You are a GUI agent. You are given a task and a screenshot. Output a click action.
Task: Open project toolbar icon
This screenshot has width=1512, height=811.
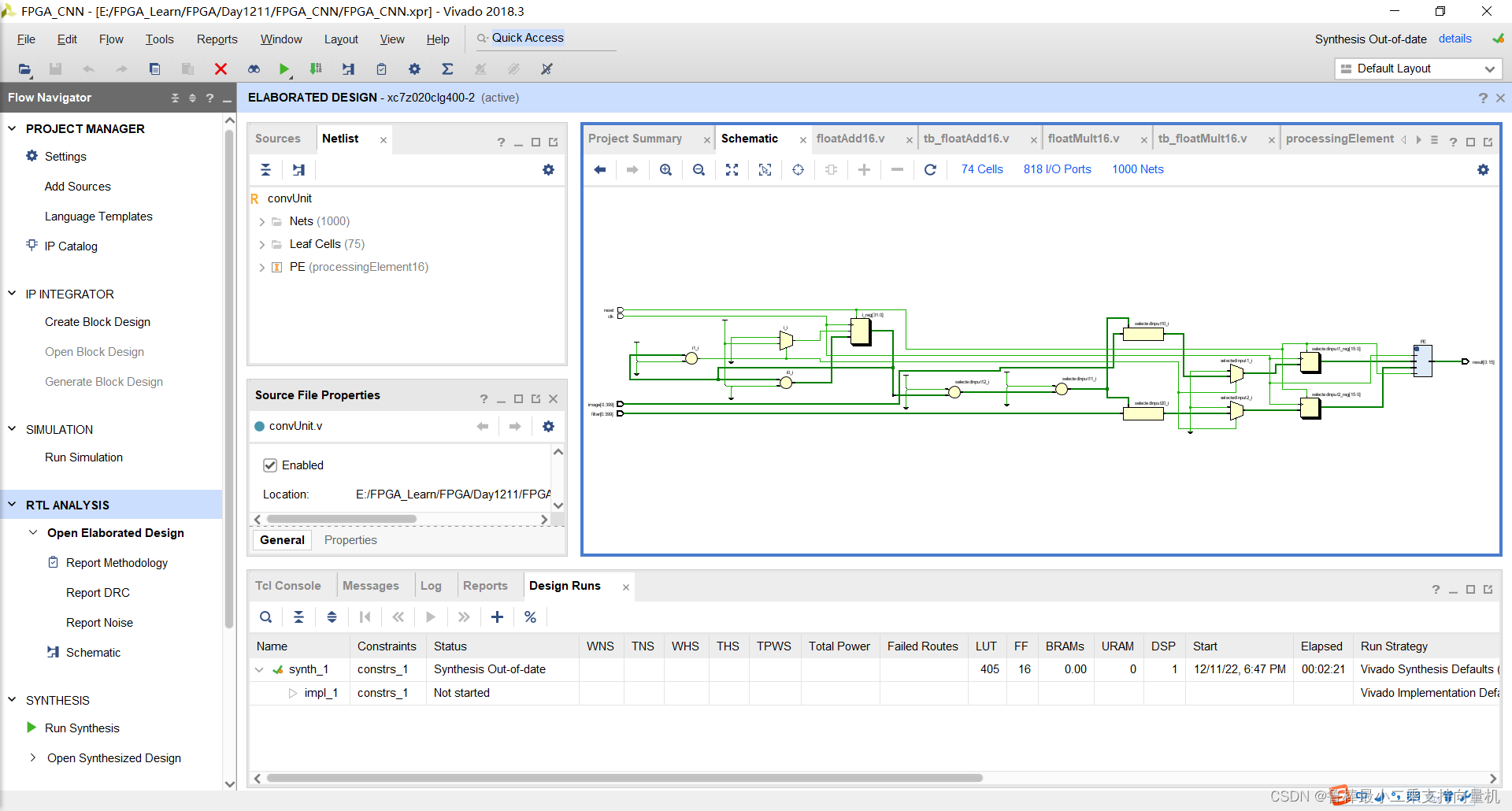[x=25, y=69]
